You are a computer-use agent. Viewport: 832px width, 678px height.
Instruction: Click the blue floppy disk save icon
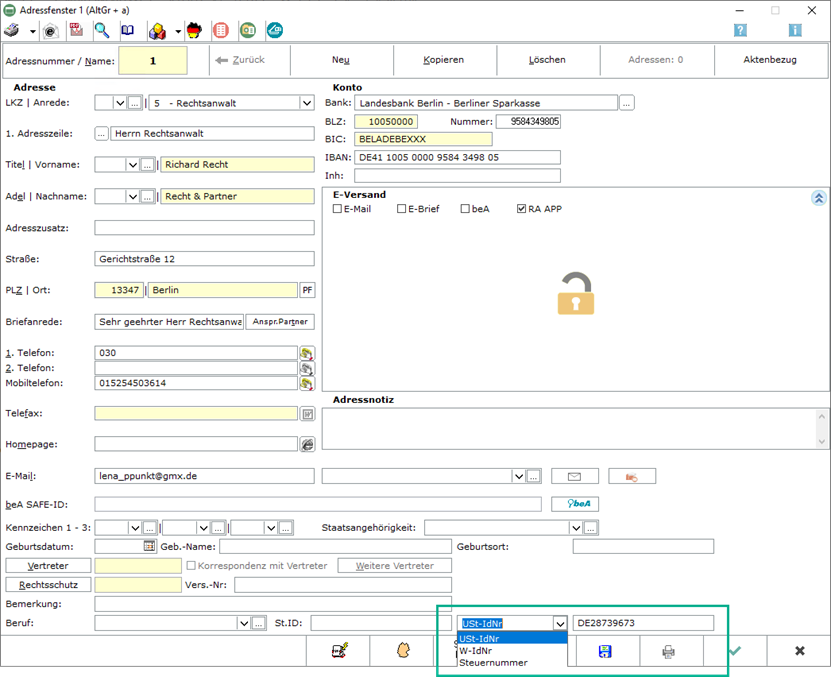click(604, 651)
